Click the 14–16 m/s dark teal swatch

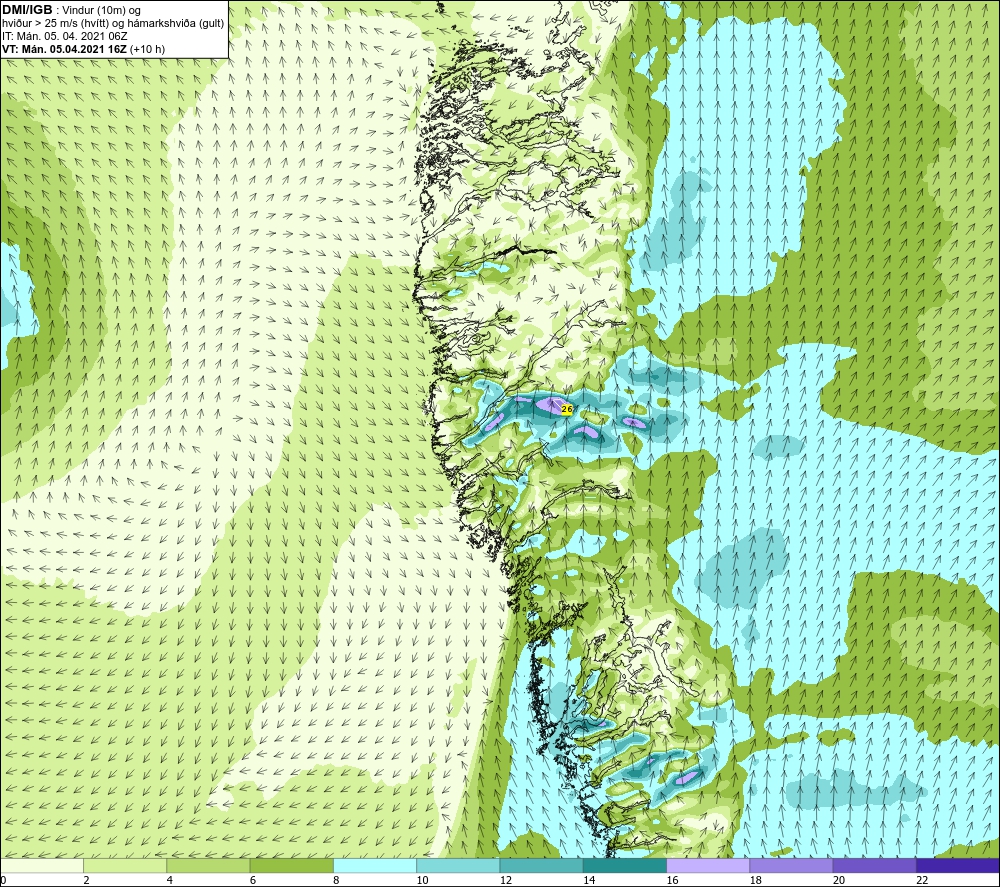coord(625,865)
